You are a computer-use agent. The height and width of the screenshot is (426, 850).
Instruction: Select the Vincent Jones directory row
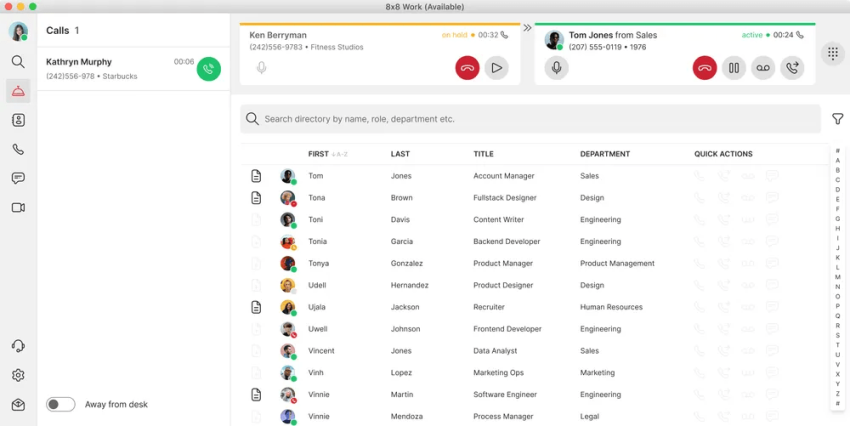point(534,351)
